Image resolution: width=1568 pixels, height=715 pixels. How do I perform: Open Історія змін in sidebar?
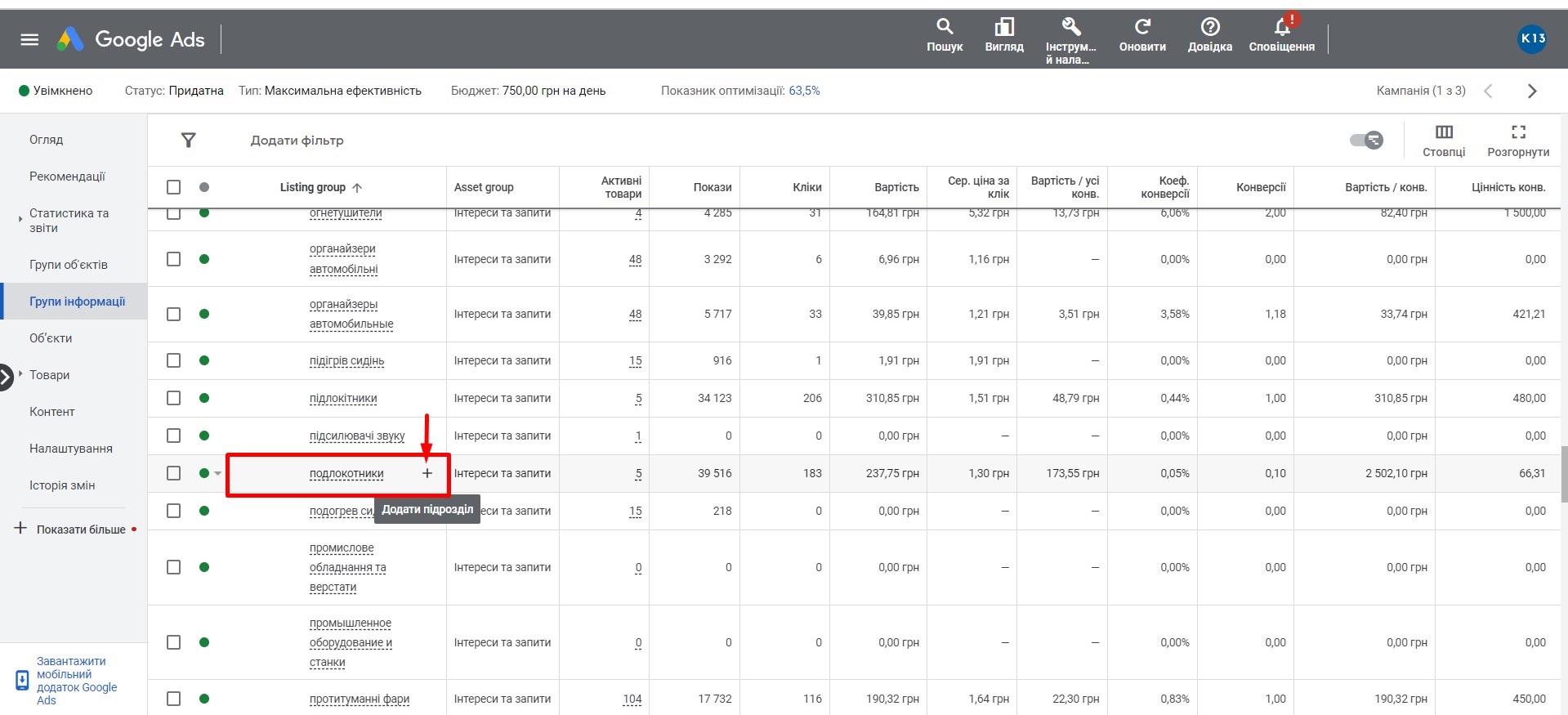coord(62,485)
